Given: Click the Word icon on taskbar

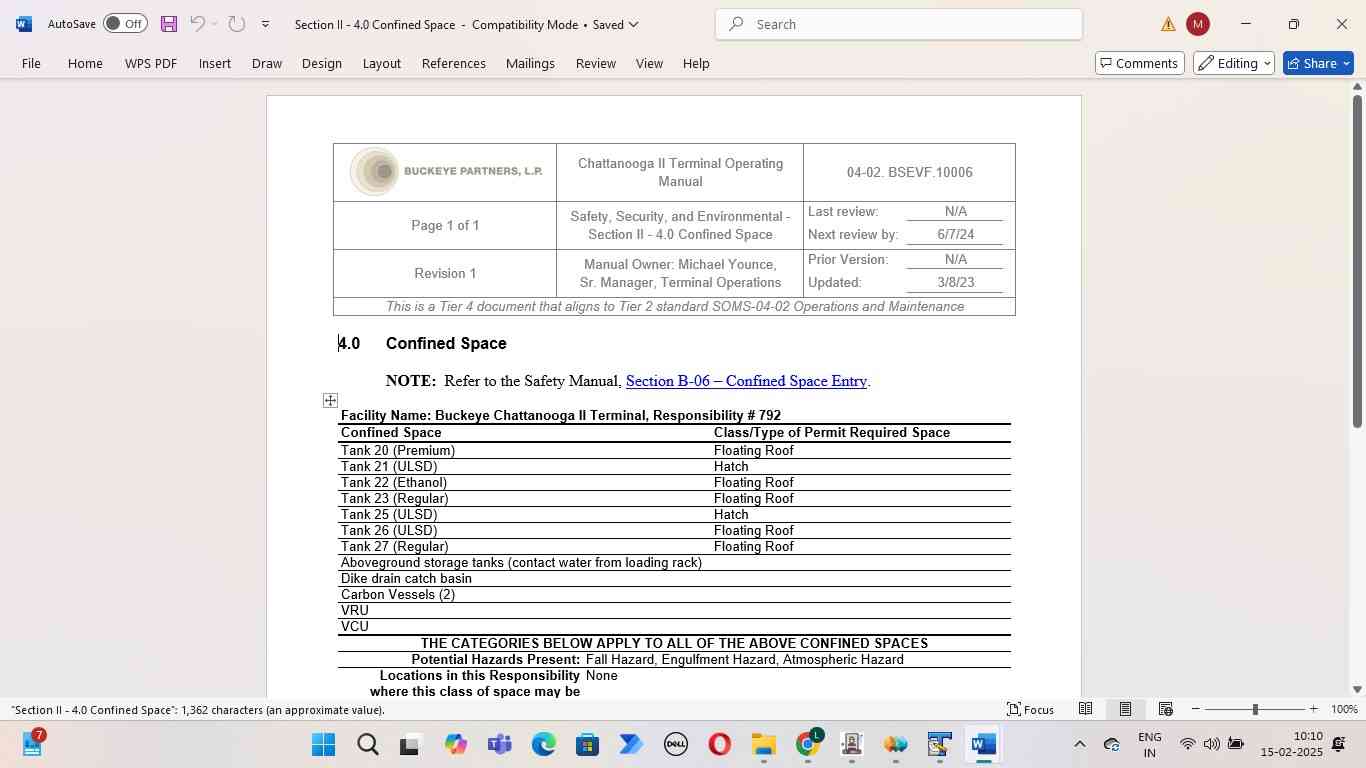Looking at the screenshot, I should (983, 745).
